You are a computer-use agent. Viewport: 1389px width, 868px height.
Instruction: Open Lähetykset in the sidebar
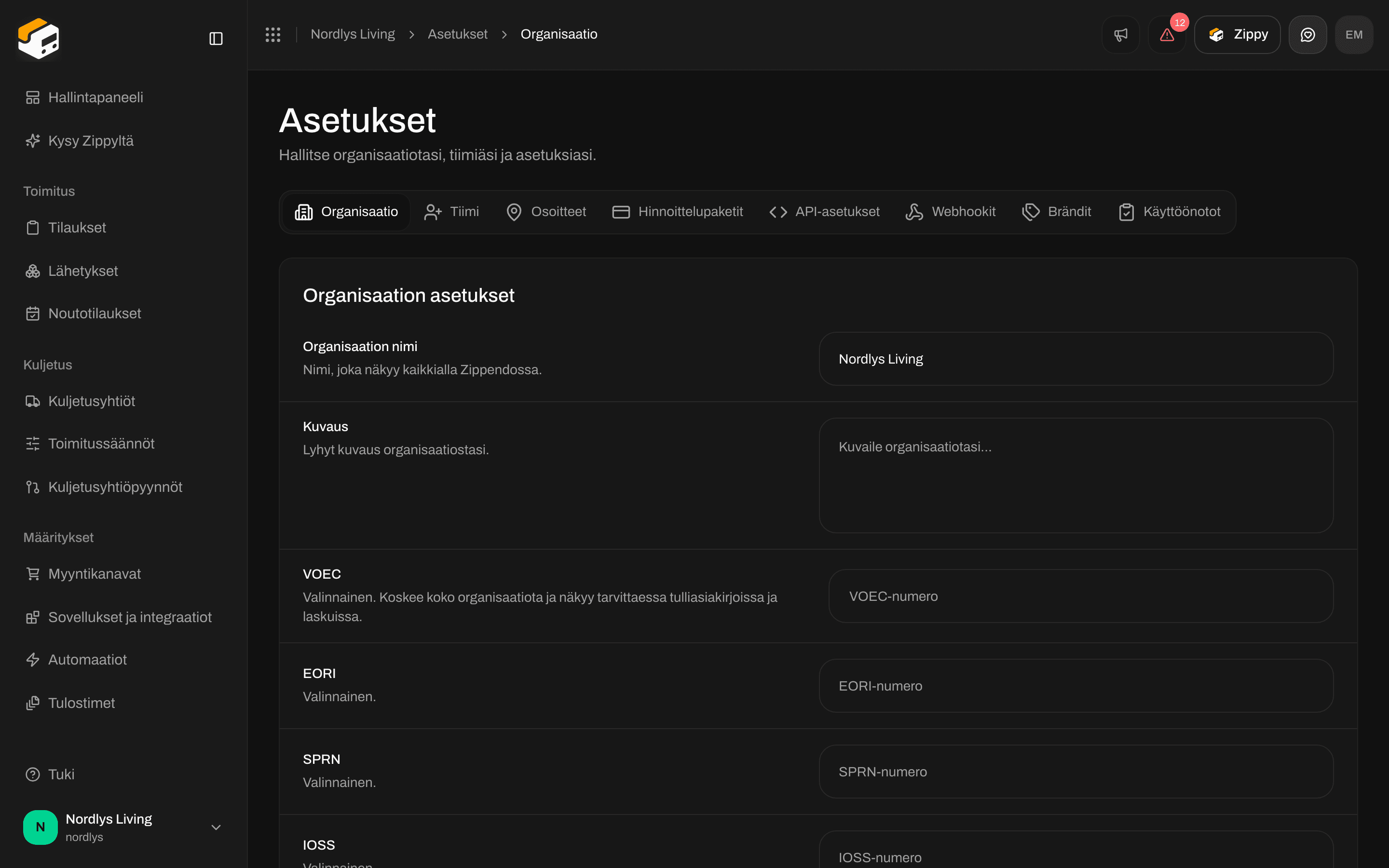pyautogui.click(x=124, y=271)
